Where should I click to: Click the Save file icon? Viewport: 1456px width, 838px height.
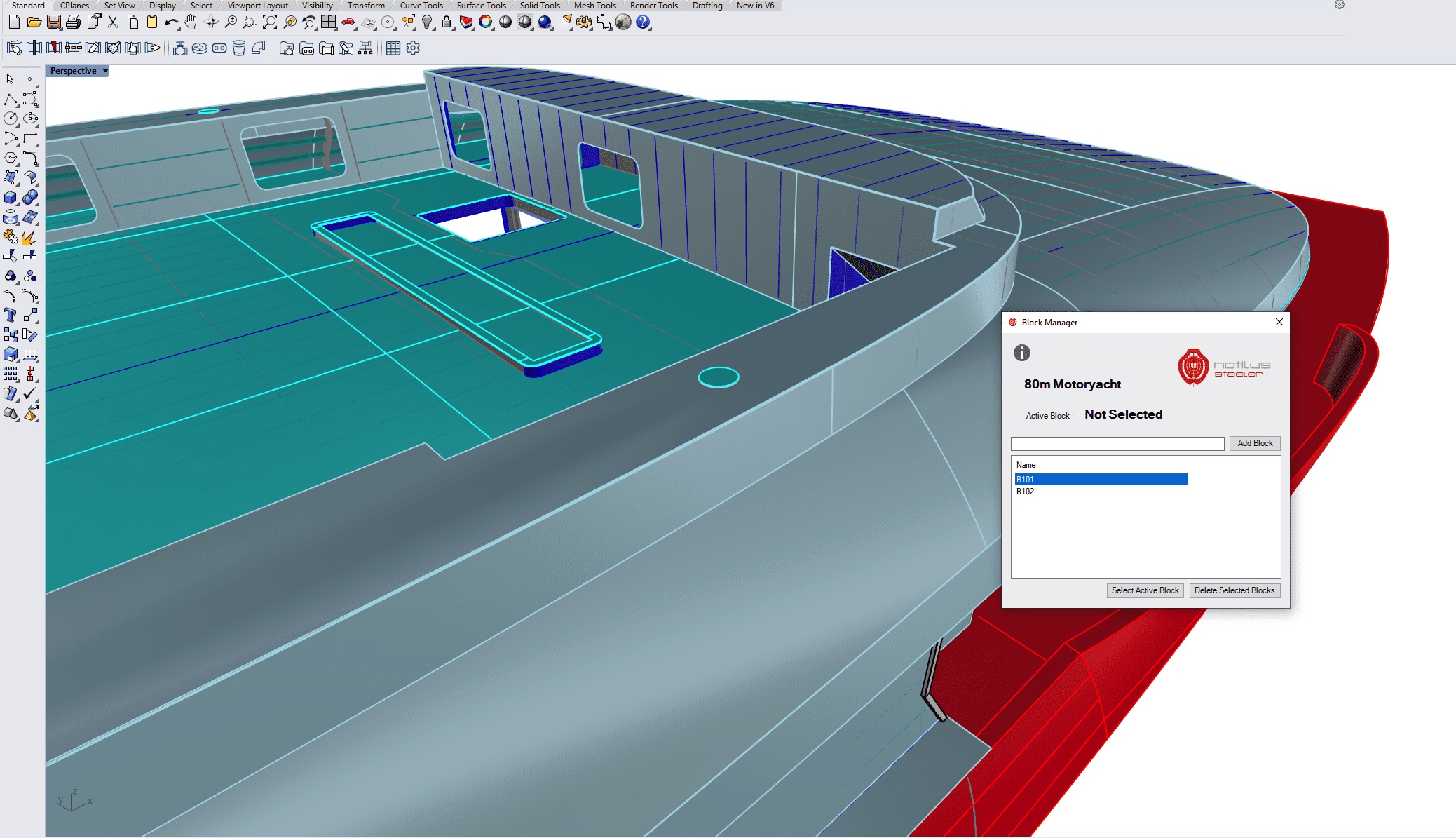53,22
